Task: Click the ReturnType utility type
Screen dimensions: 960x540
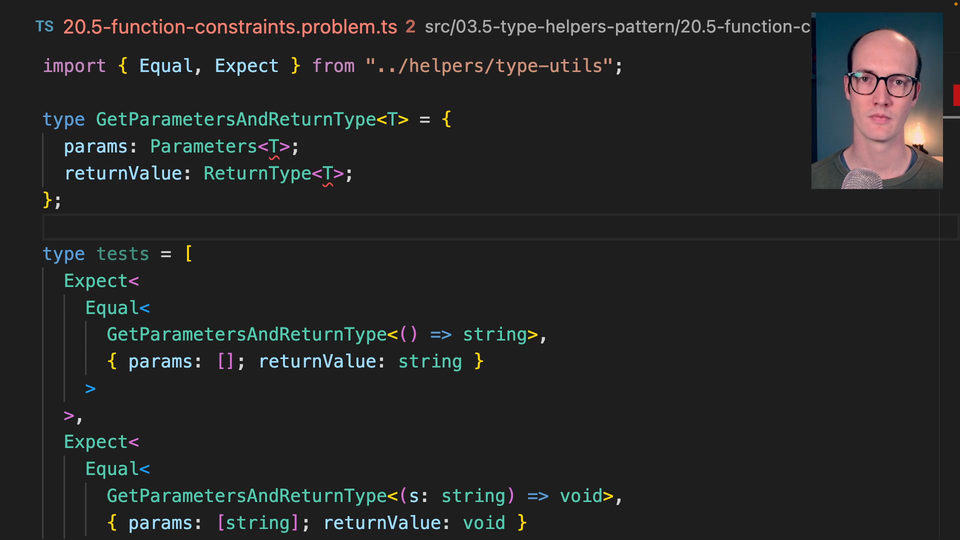Action: point(257,174)
